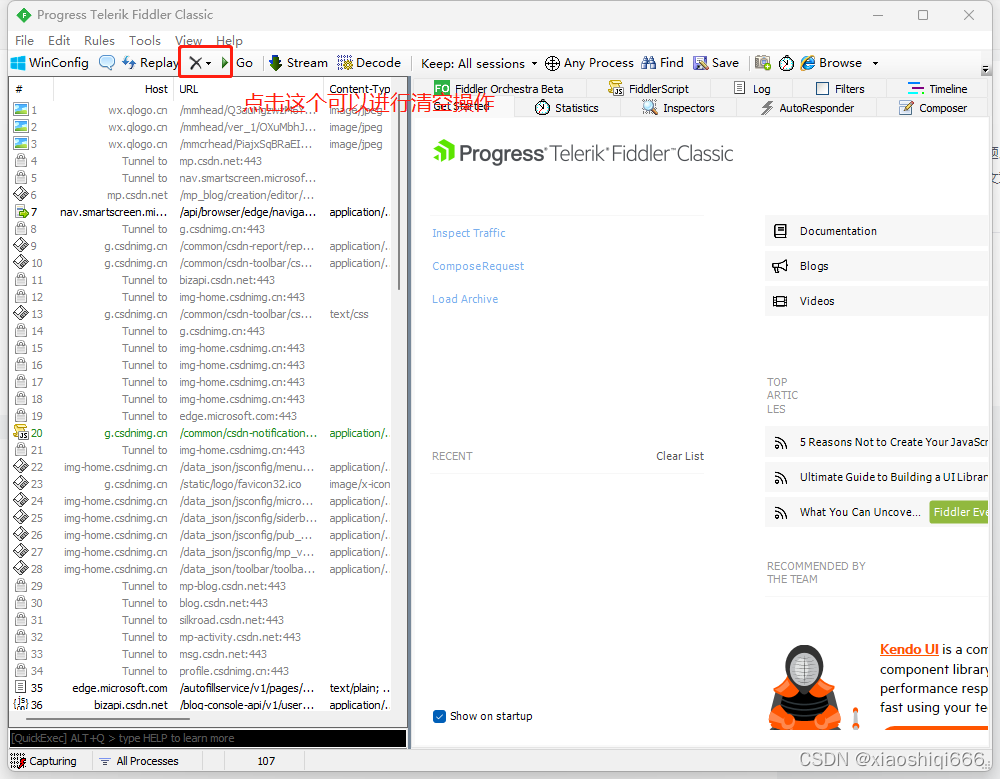Open the Tools menu

pos(145,40)
